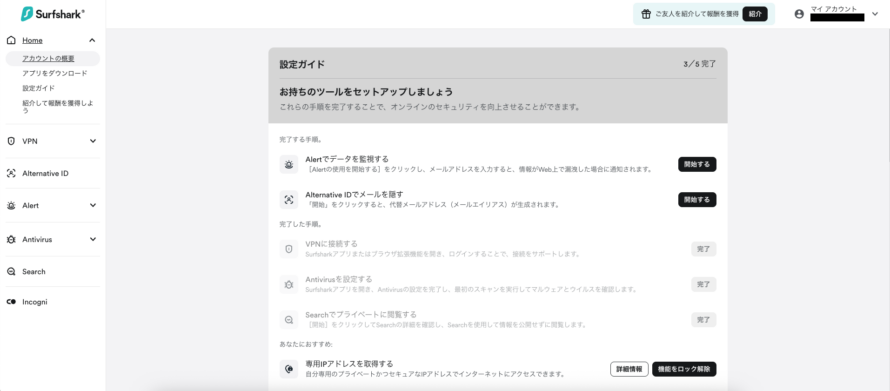Click the account avatar icon
Image resolution: width=890 pixels, height=391 pixels.
pos(799,14)
